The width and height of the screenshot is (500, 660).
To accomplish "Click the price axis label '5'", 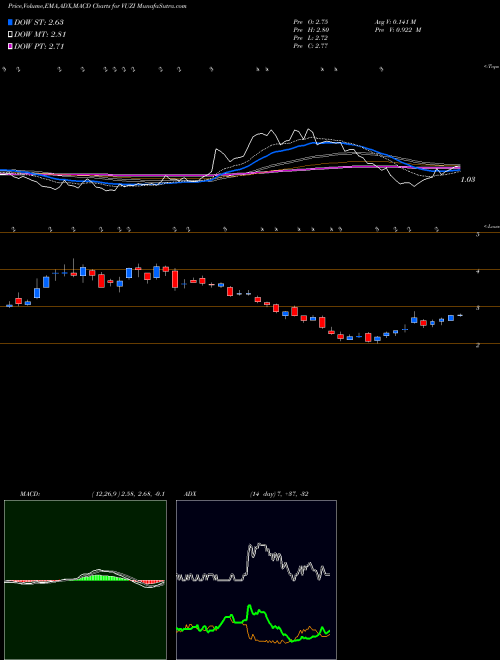I will (x=478, y=234).
